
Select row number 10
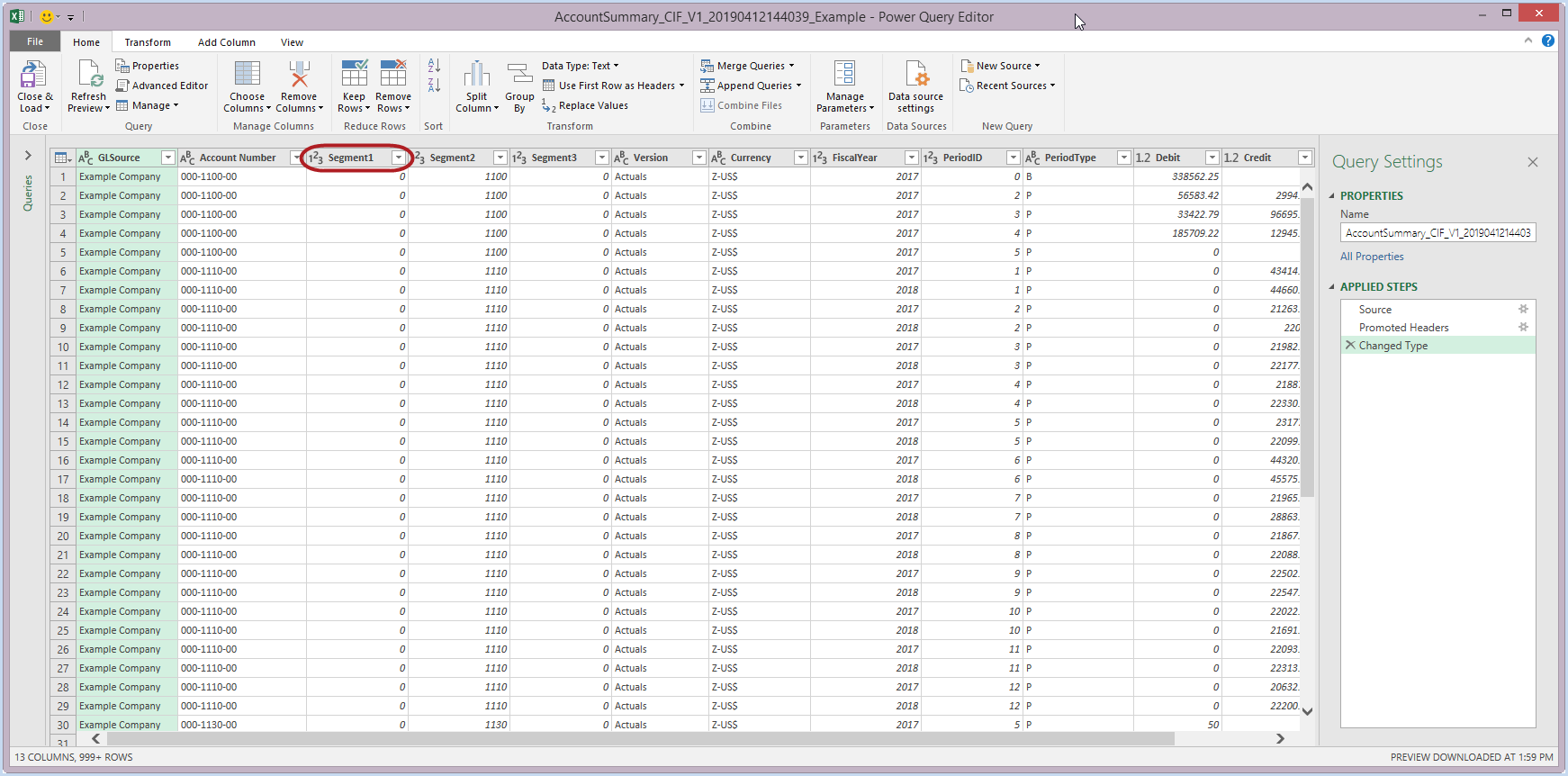coord(63,347)
